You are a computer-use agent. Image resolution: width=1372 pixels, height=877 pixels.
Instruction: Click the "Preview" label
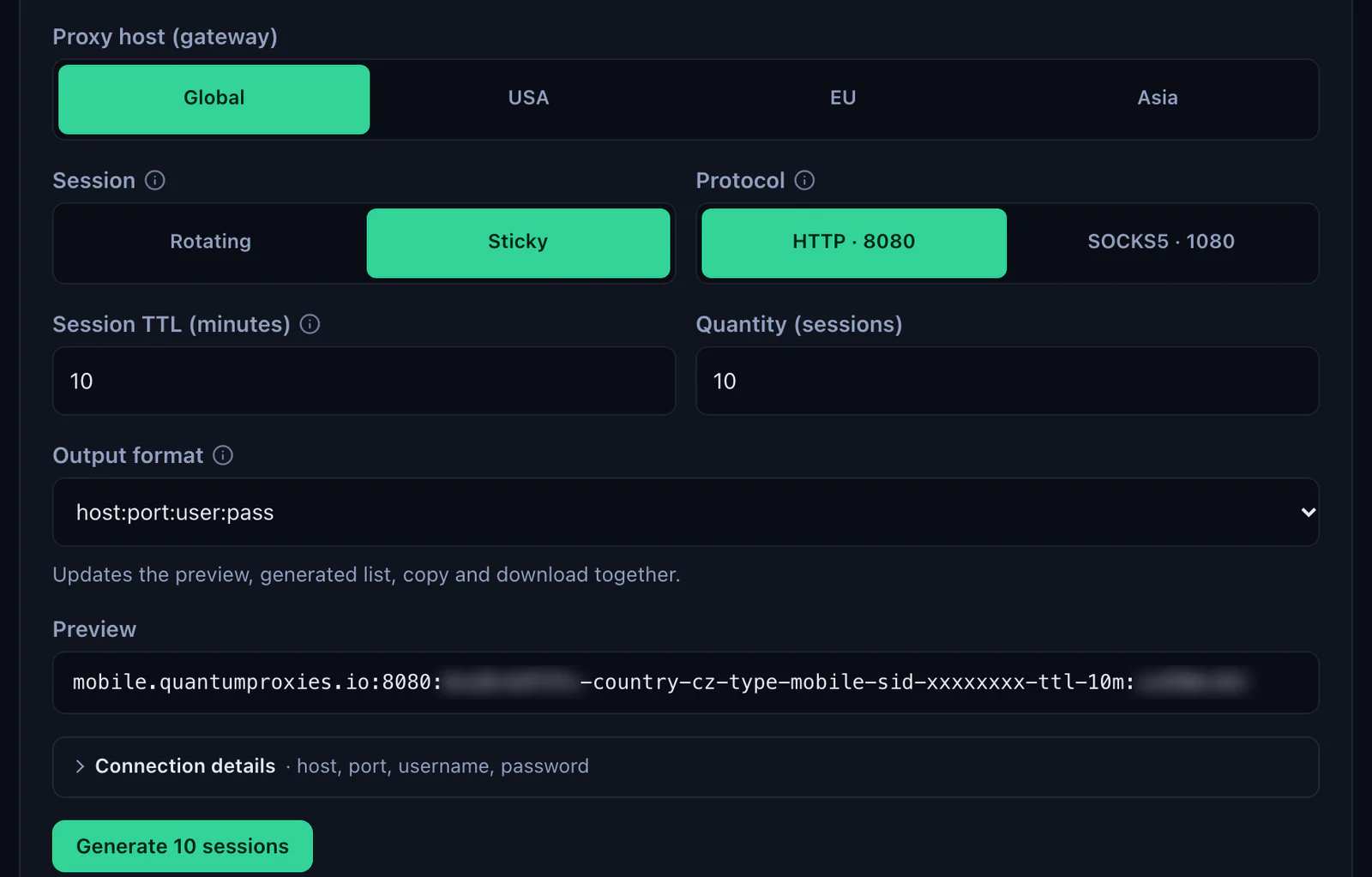(x=94, y=629)
